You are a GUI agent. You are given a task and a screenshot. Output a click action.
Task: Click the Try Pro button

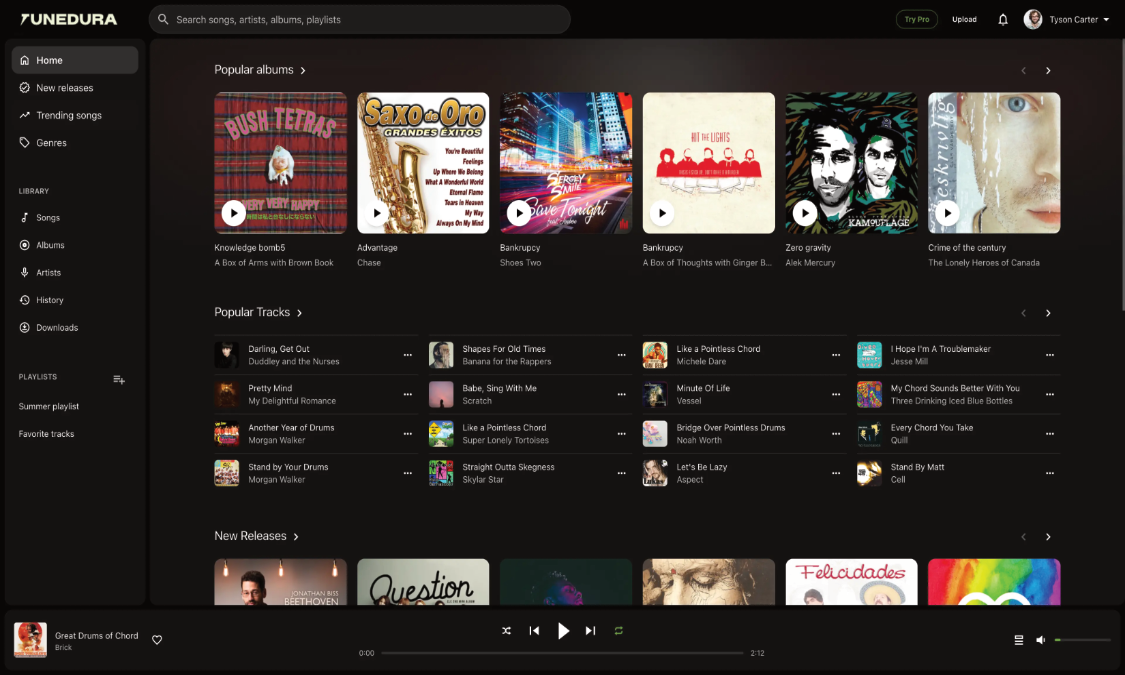916,19
